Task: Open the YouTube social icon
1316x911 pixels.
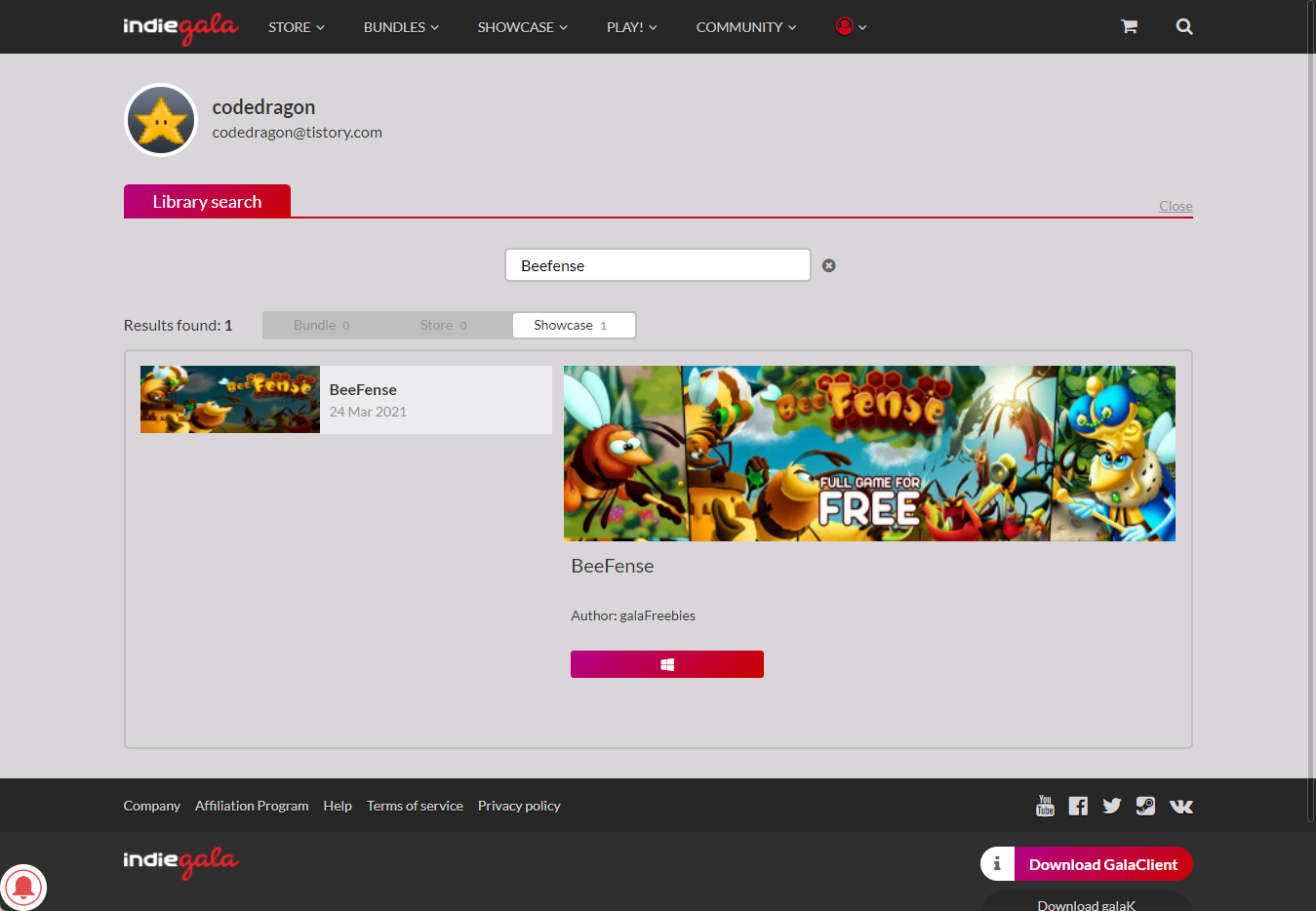Action: [x=1045, y=806]
